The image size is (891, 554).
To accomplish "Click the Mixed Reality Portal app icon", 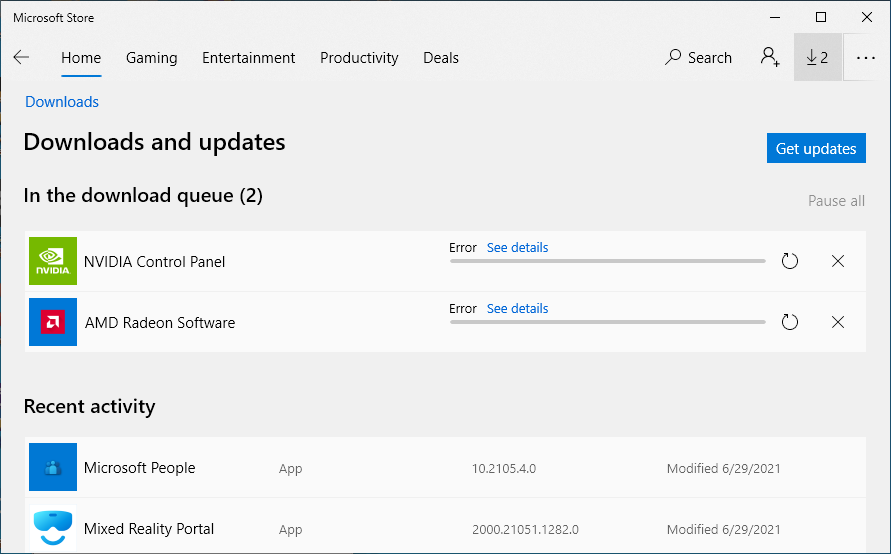I will click(53, 528).
